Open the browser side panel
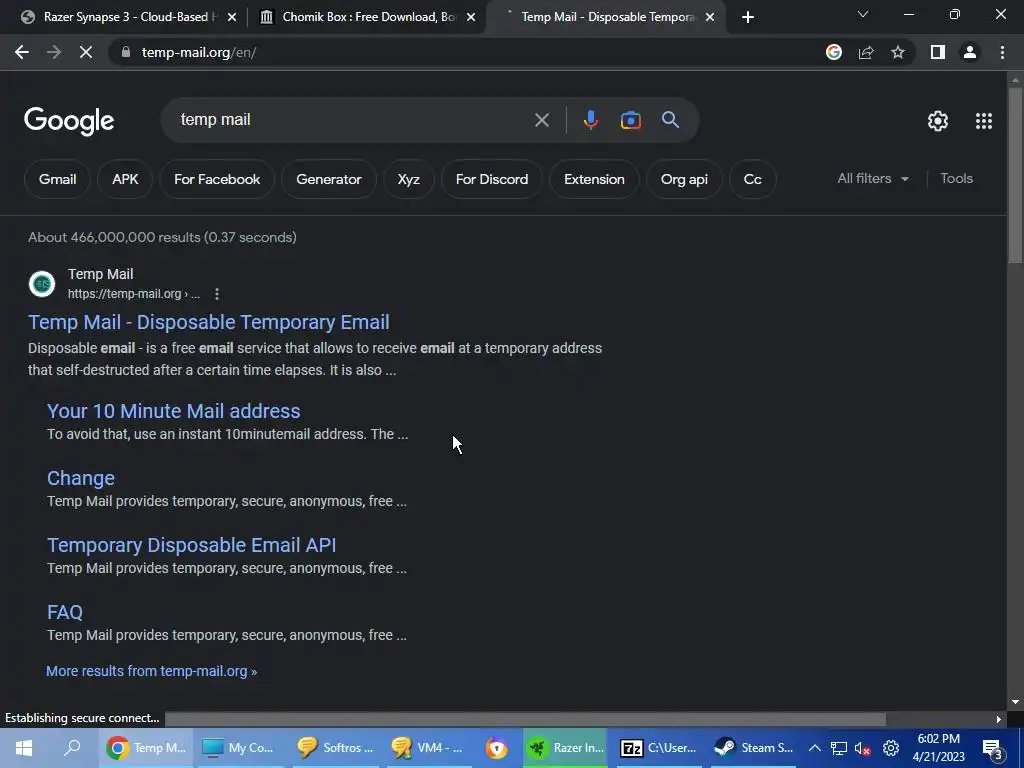The image size is (1024, 768). pos(938,52)
